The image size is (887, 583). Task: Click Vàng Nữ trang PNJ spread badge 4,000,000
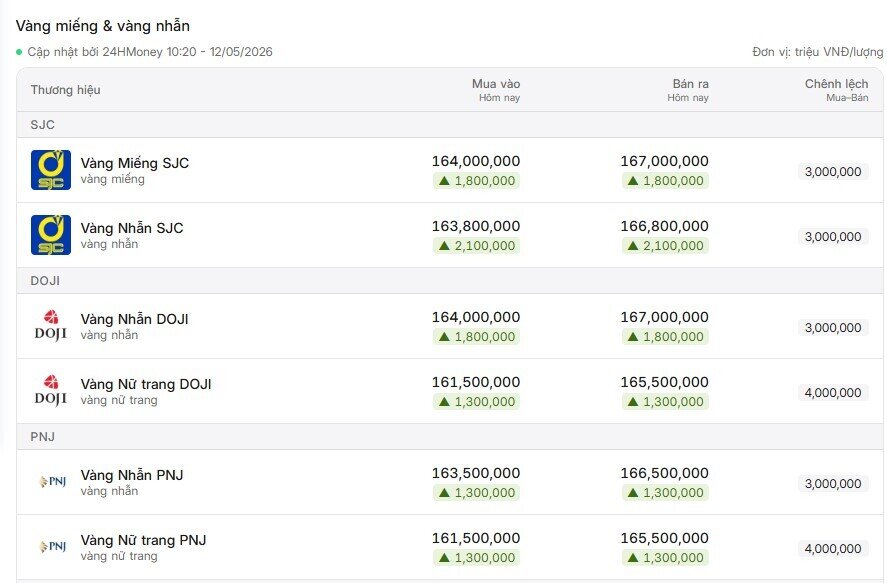[x=833, y=549]
